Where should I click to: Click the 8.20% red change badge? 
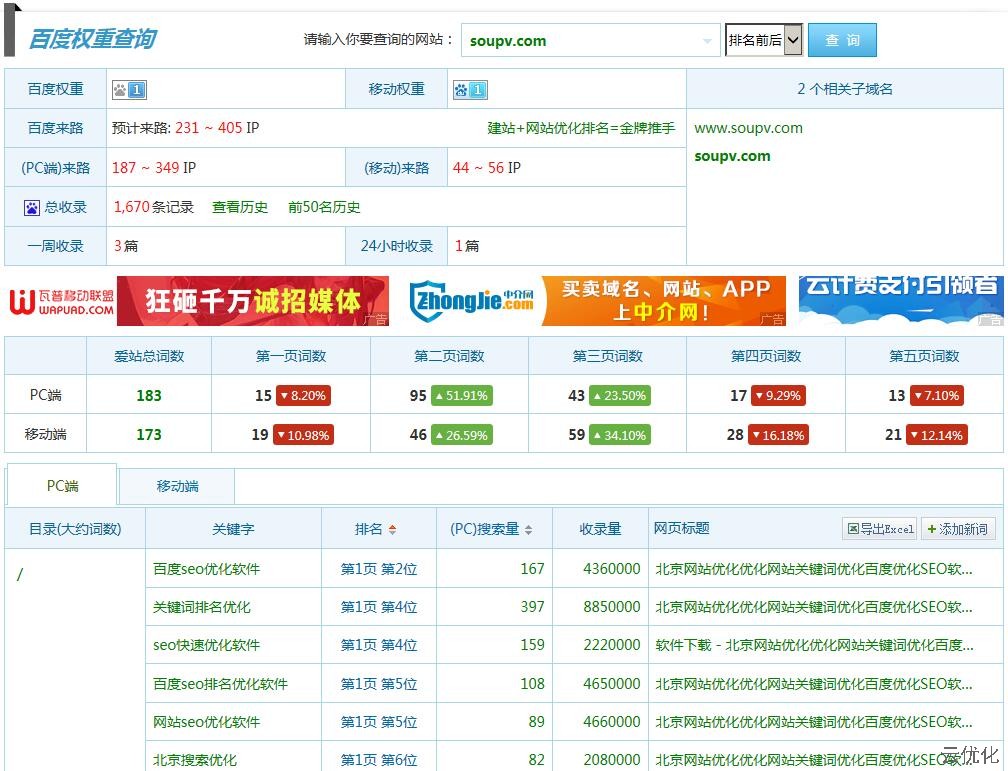pyautogui.click(x=303, y=395)
